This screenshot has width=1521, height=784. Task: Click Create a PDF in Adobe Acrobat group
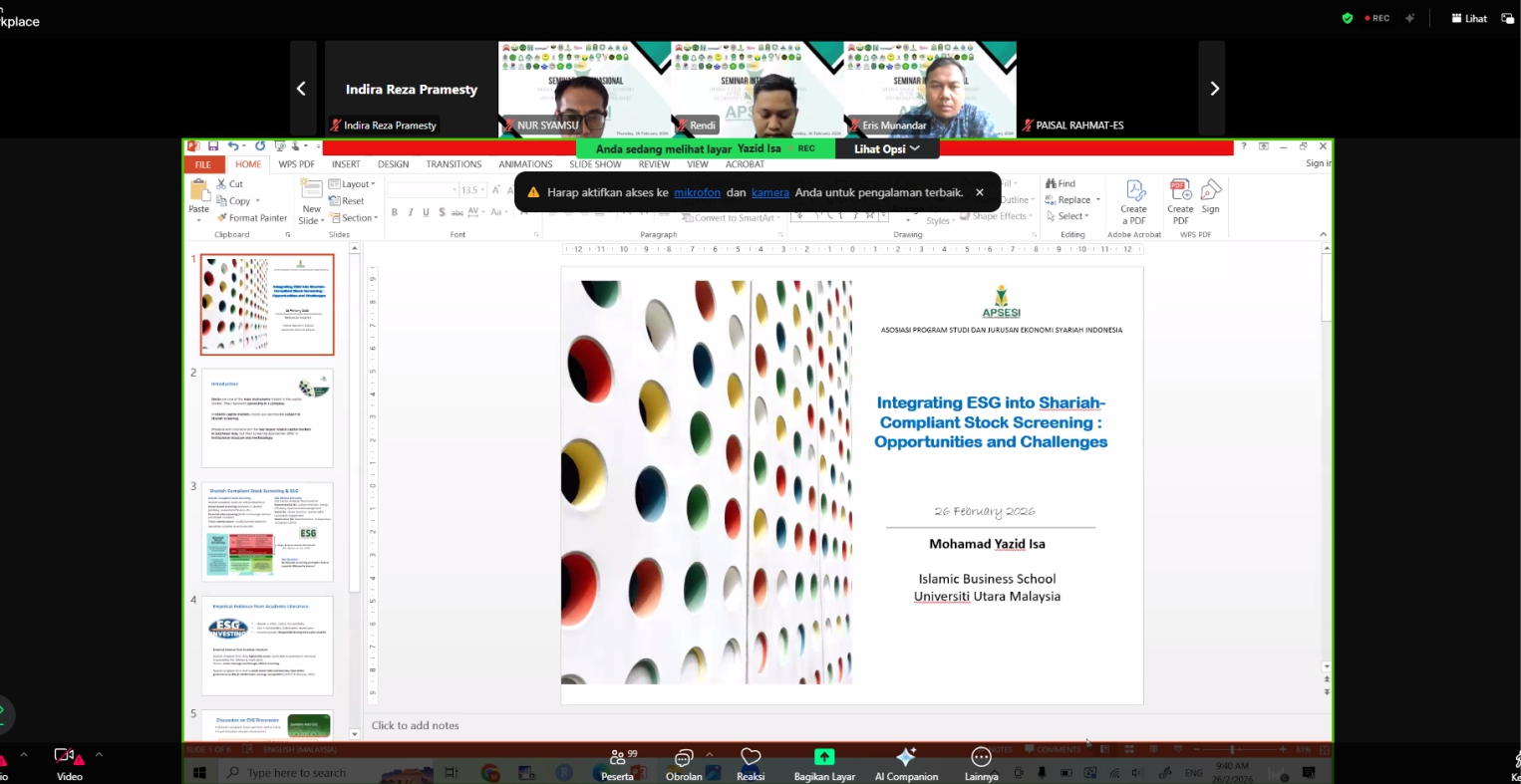click(x=1134, y=201)
